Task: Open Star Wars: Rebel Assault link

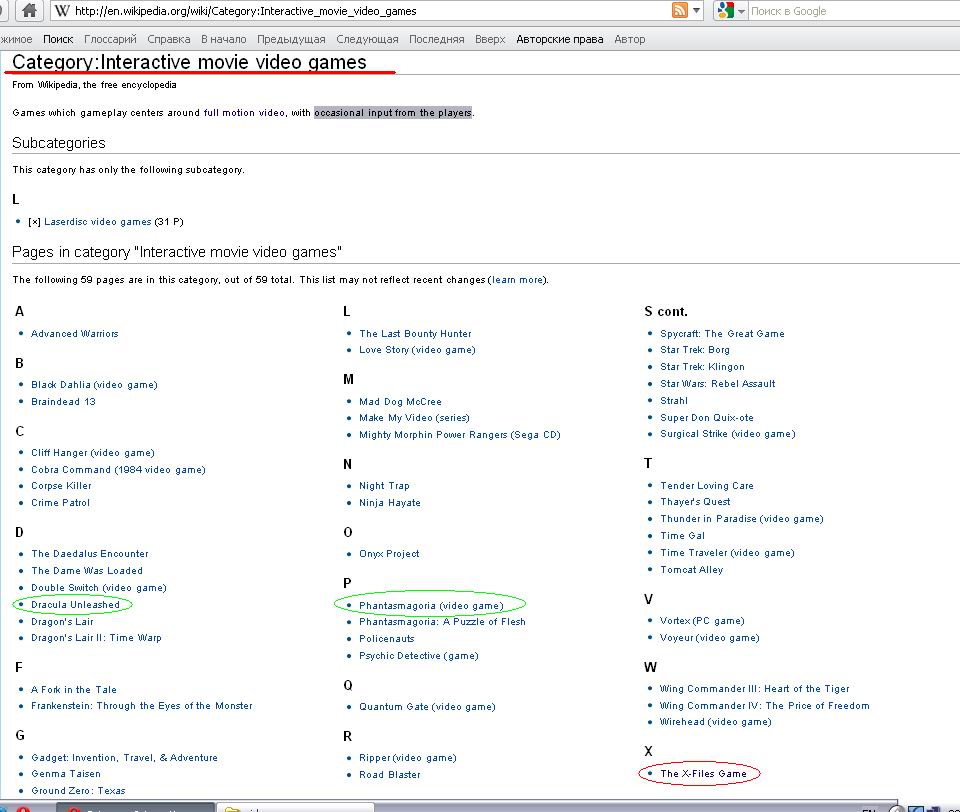Action: [718, 384]
